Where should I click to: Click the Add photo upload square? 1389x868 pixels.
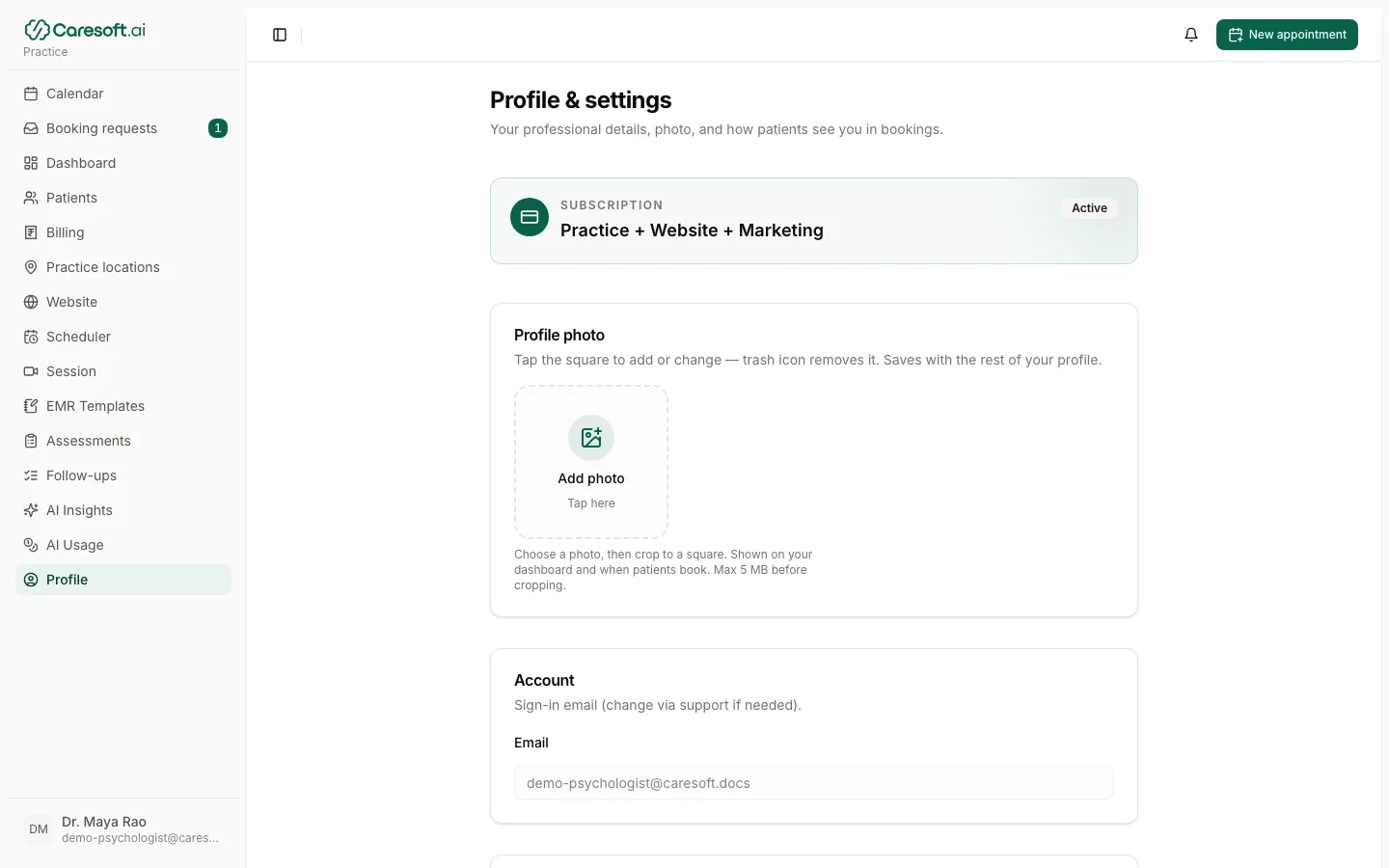tap(591, 462)
